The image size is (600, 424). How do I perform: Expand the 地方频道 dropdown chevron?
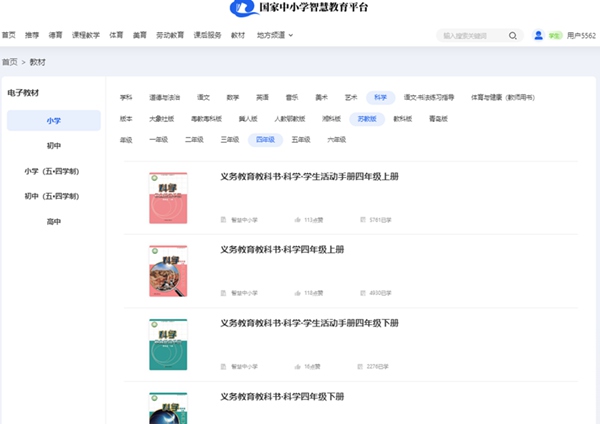tap(291, 35)
